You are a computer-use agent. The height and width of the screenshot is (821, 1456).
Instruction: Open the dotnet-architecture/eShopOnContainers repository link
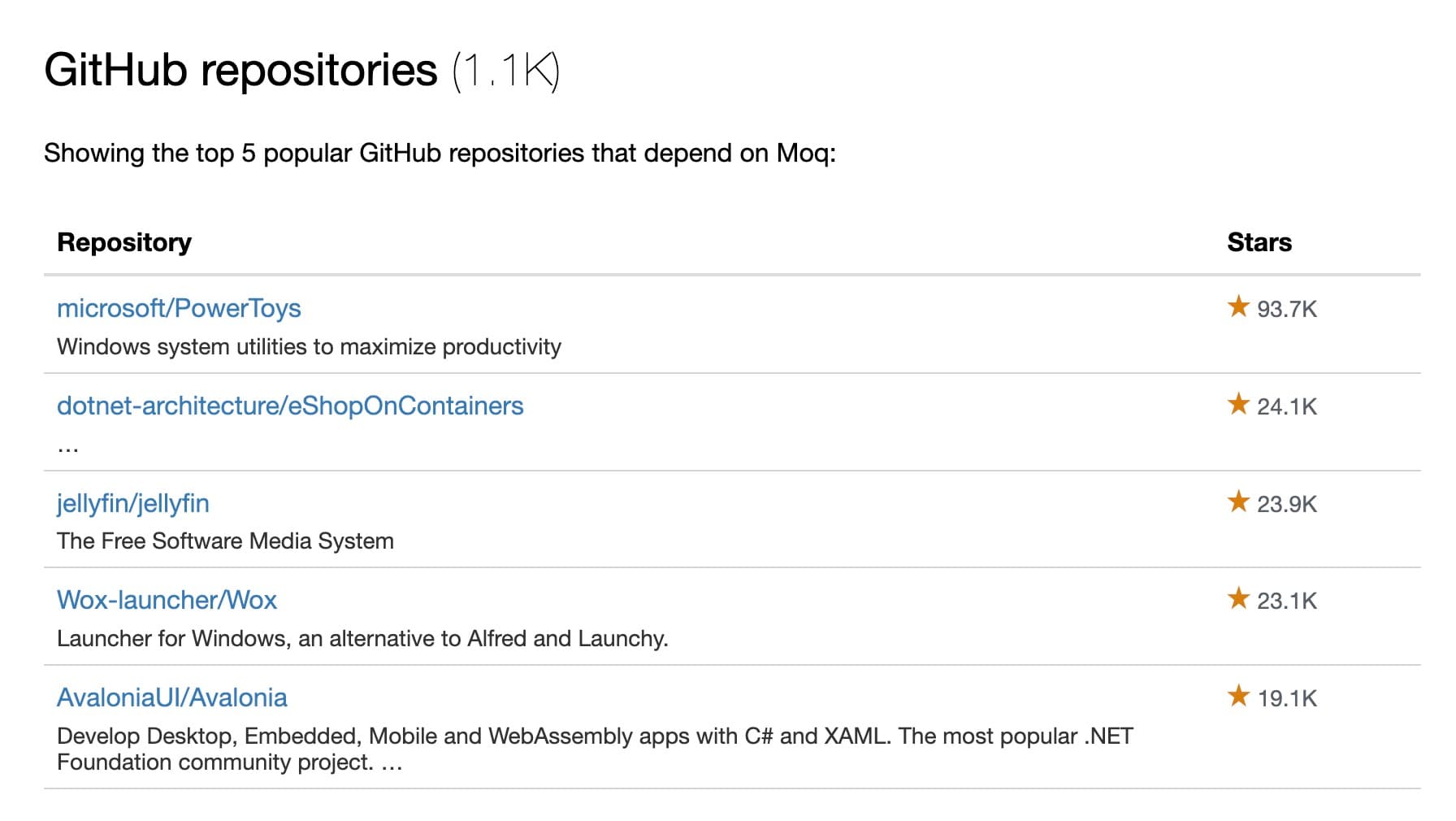click(x=290, y=406)
